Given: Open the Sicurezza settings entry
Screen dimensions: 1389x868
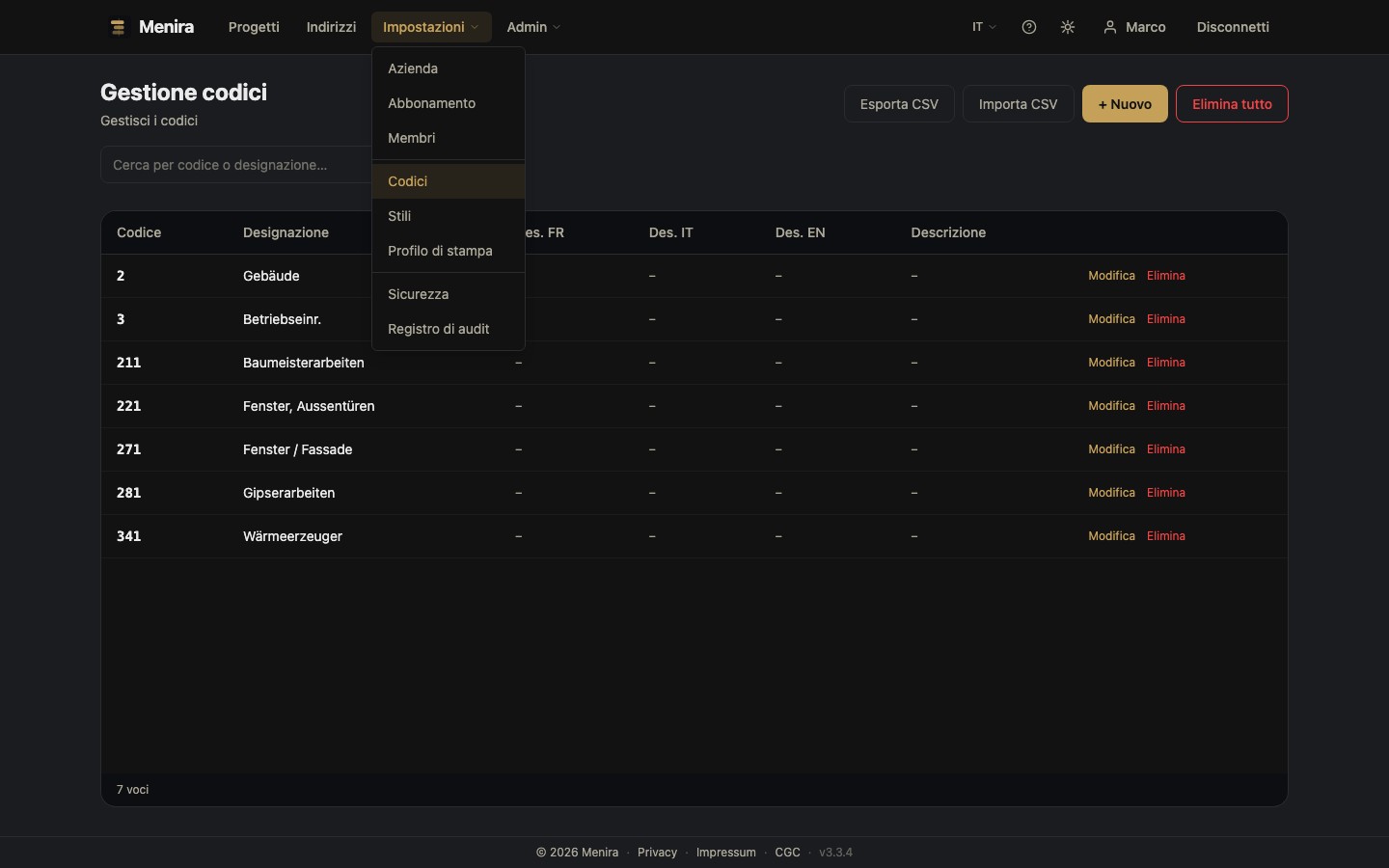Looking at the screenshot, I should click(x=449, y=294).
